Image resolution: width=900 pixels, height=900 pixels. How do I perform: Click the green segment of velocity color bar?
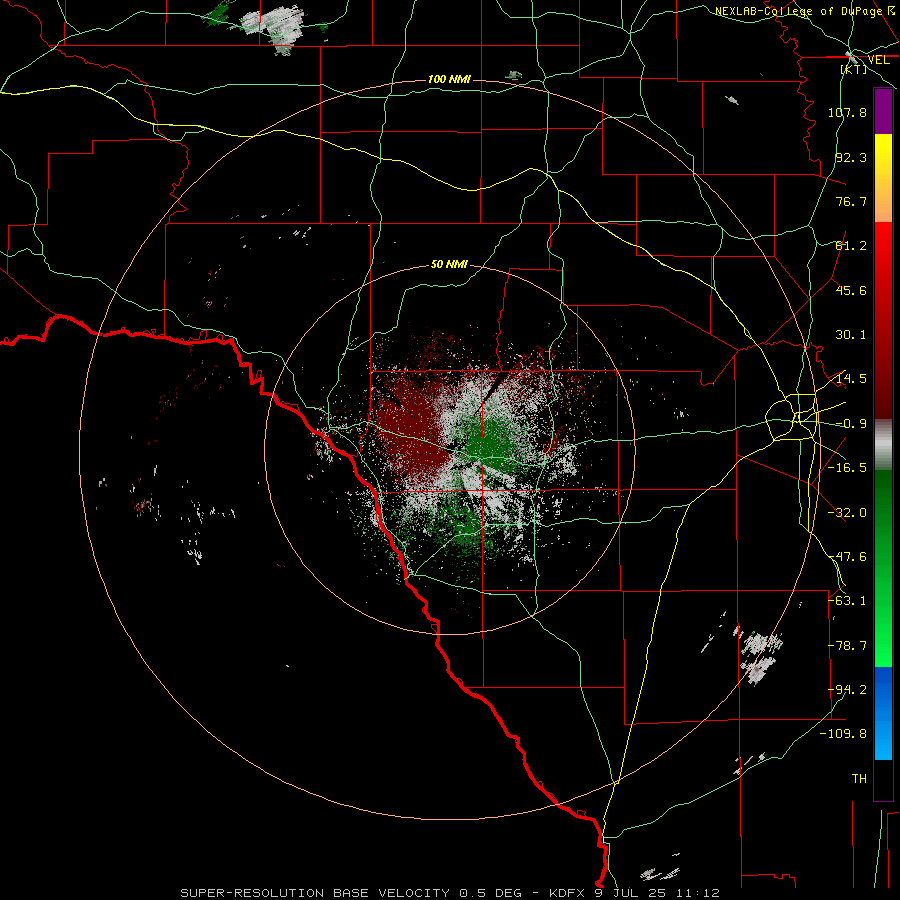point(883,568)
